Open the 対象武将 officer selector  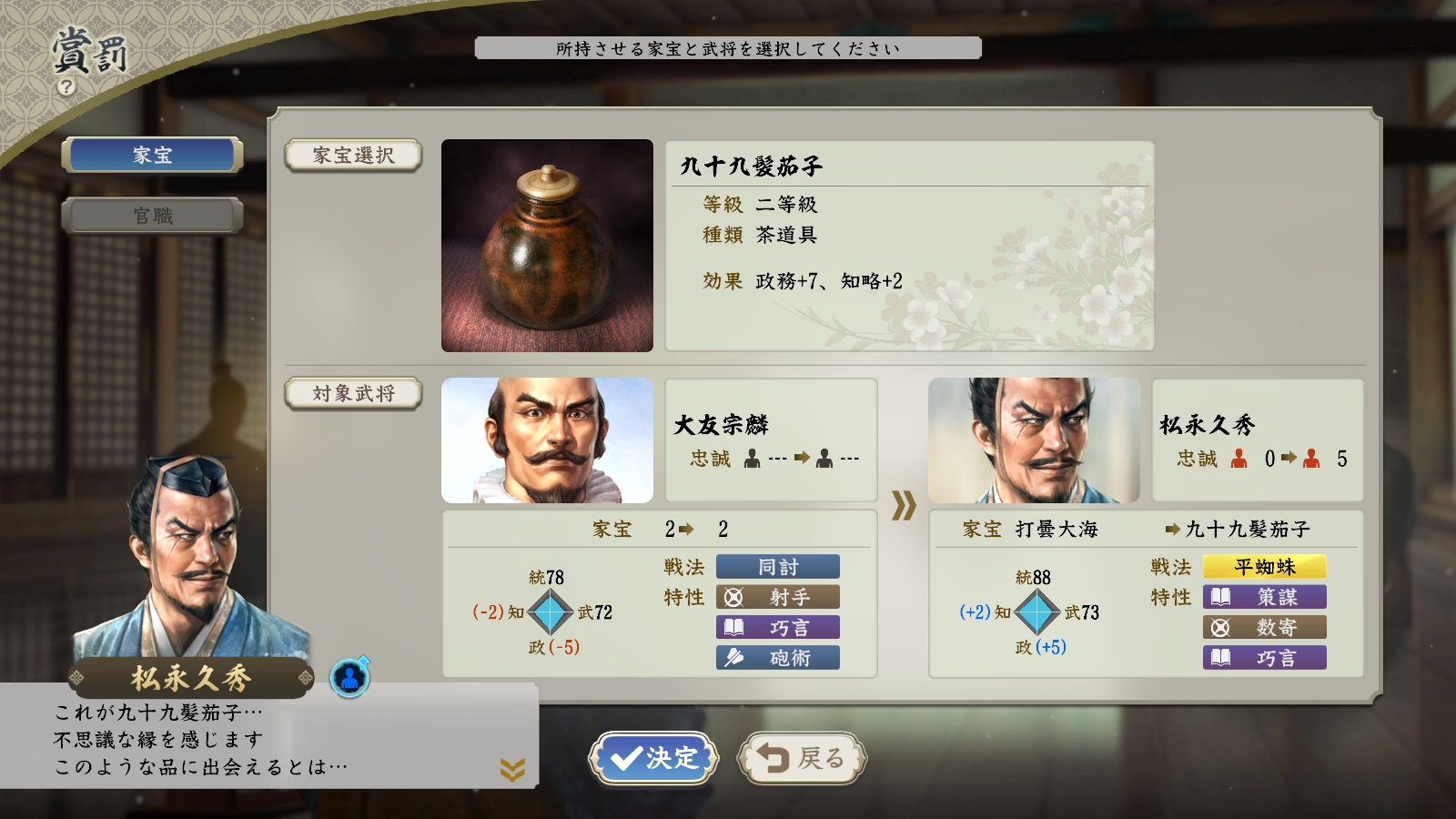click(x=353, y=394)
